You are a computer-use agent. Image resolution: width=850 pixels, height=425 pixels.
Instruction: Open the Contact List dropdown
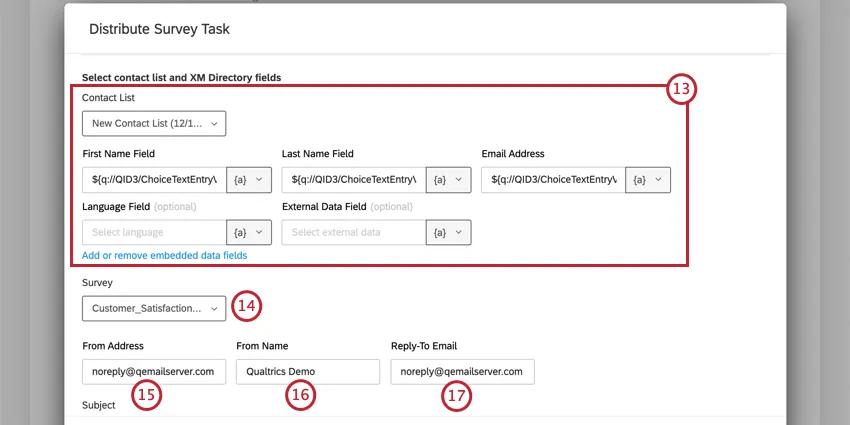(154, 123)
